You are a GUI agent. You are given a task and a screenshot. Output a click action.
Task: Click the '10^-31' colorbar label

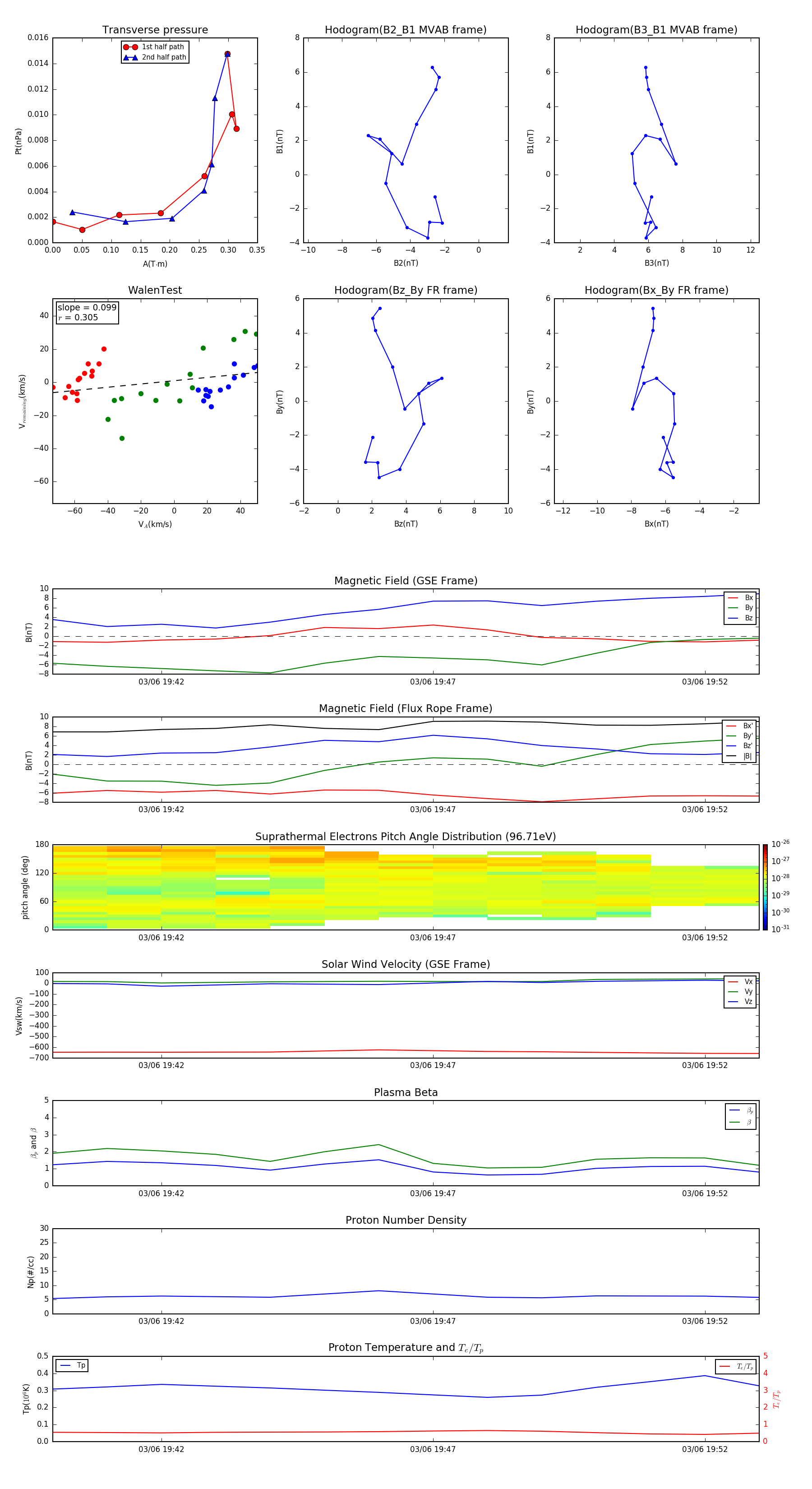(x=780, y=929)
